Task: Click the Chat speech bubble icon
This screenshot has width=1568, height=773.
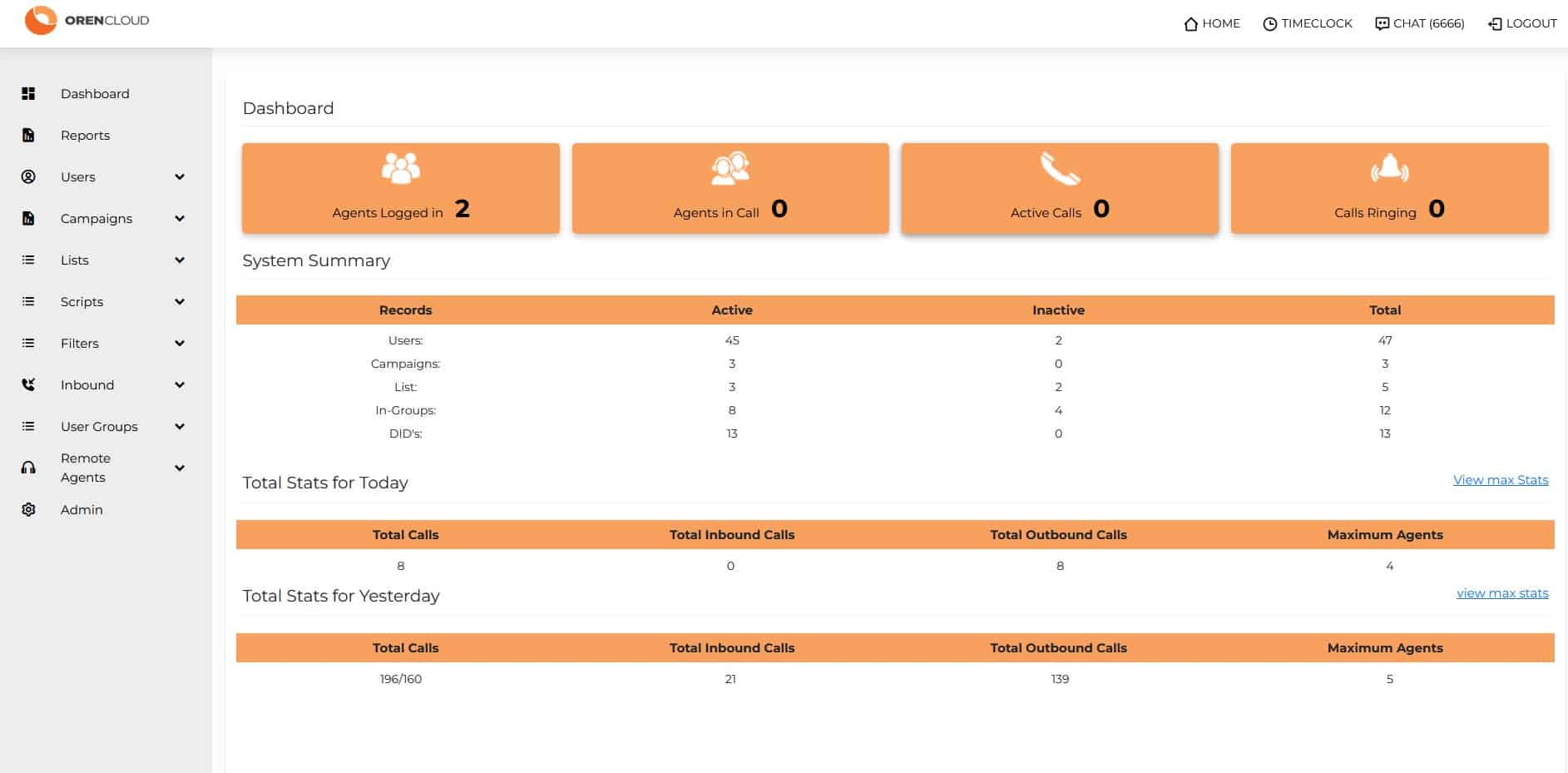Action: click(1382, 24)
